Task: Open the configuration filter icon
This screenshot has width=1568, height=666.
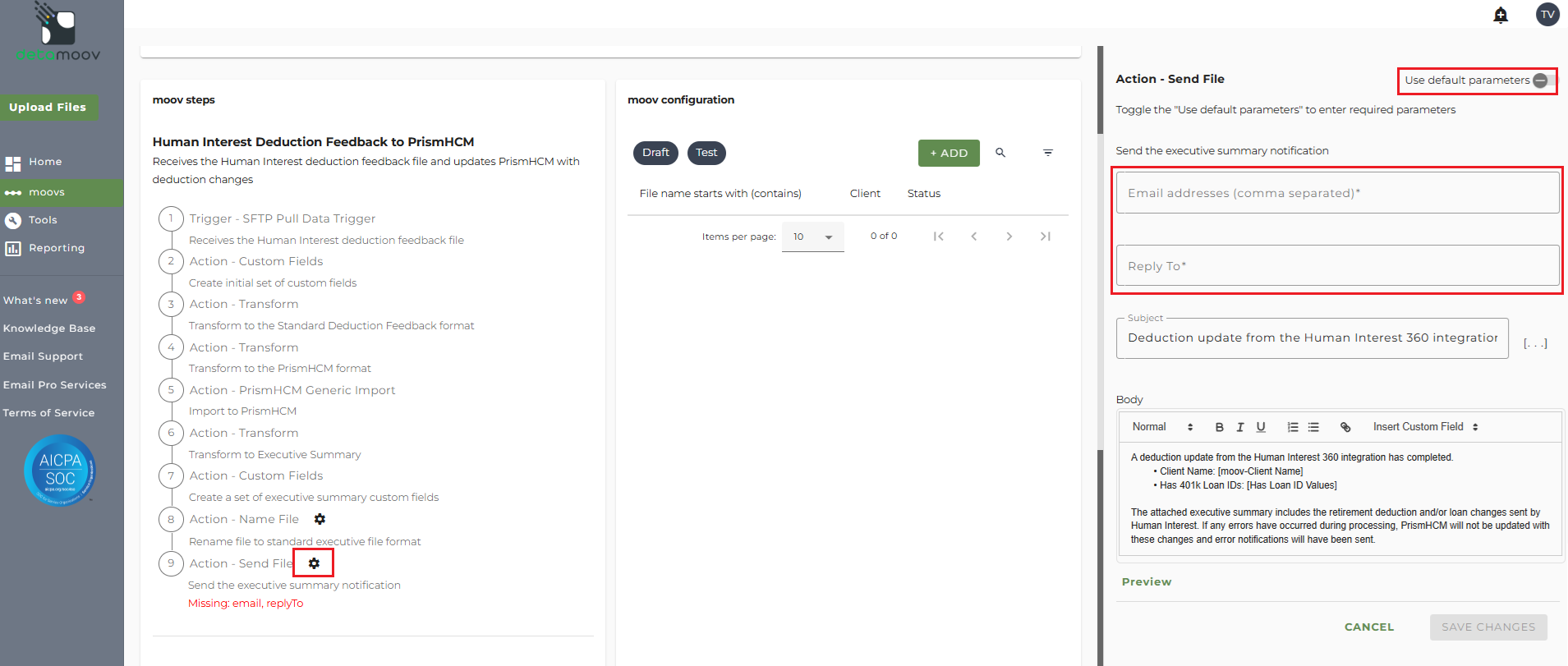Action: 1048,153
